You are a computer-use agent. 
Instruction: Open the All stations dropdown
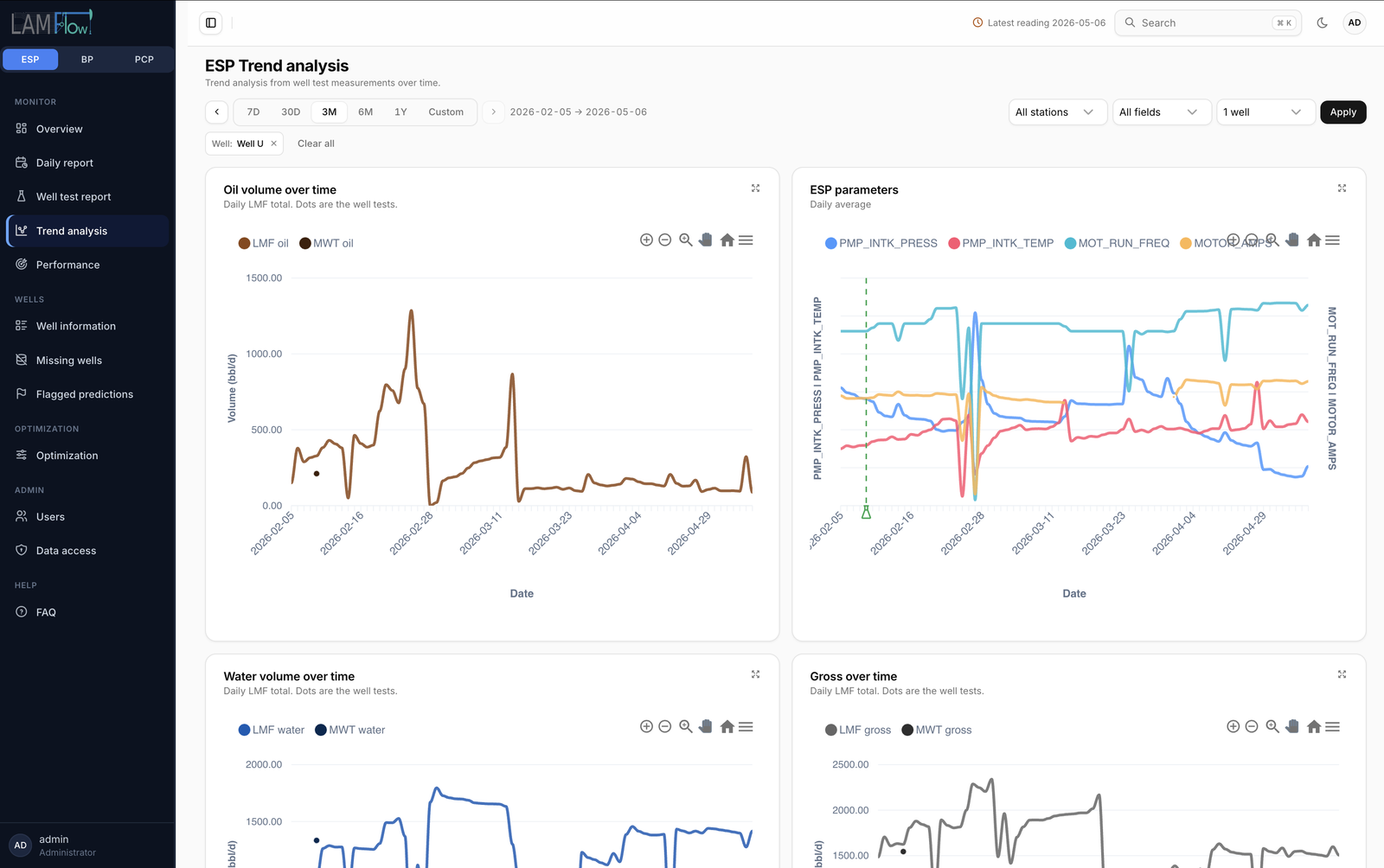(1057, 112)
